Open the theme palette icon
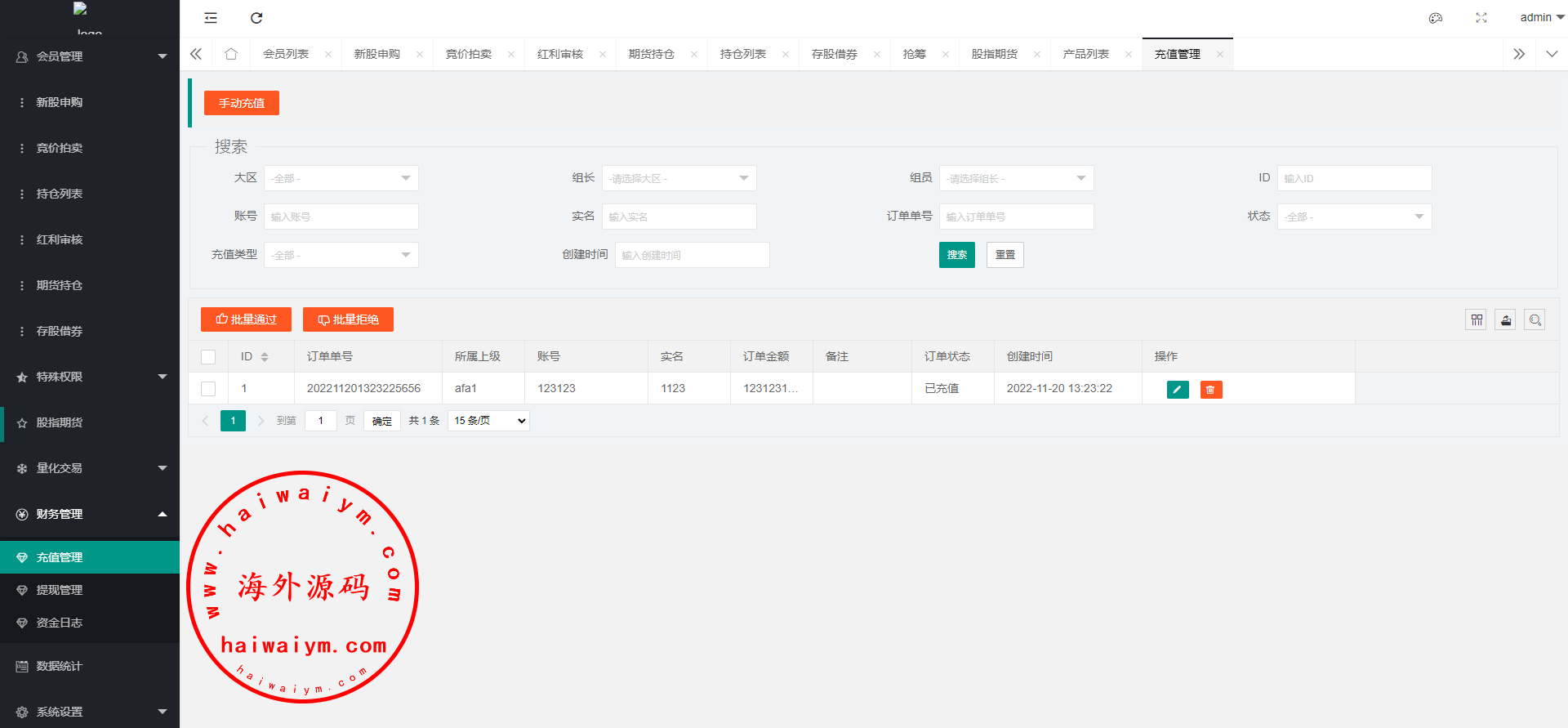Viewport: 1568px width, 728px height. click(x=1435, y=18)
